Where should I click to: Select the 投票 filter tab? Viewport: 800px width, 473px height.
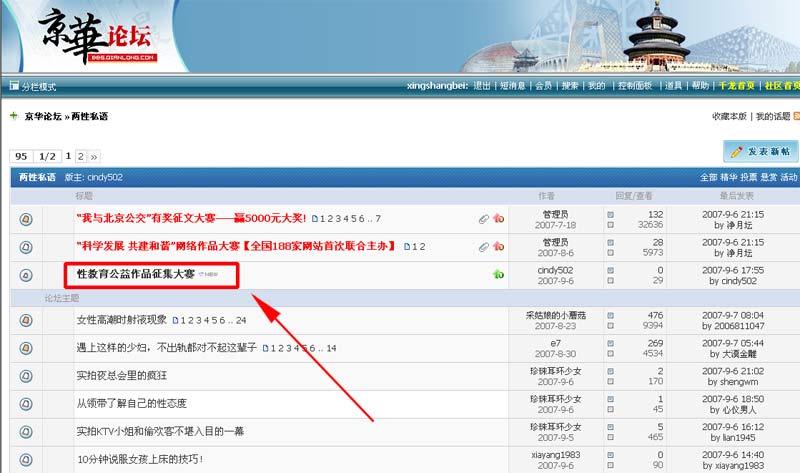point(749,177)
